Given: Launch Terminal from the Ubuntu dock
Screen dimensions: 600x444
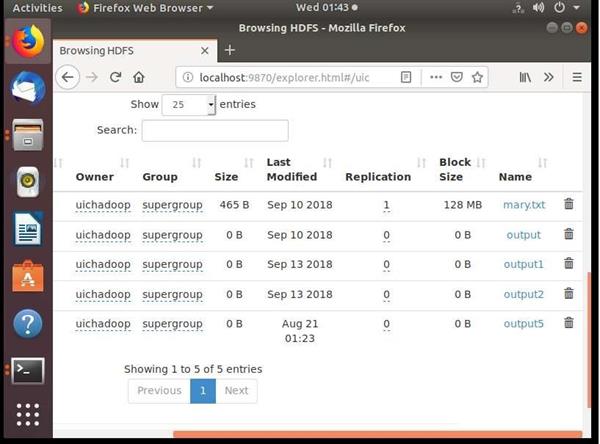Looking at the screenshot, I should tap(28, 370).
